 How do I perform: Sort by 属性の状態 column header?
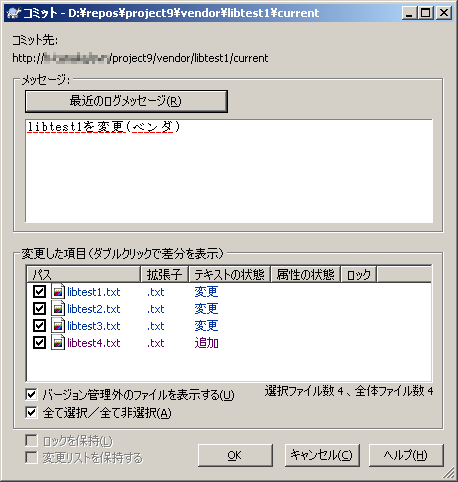(306, 274)
